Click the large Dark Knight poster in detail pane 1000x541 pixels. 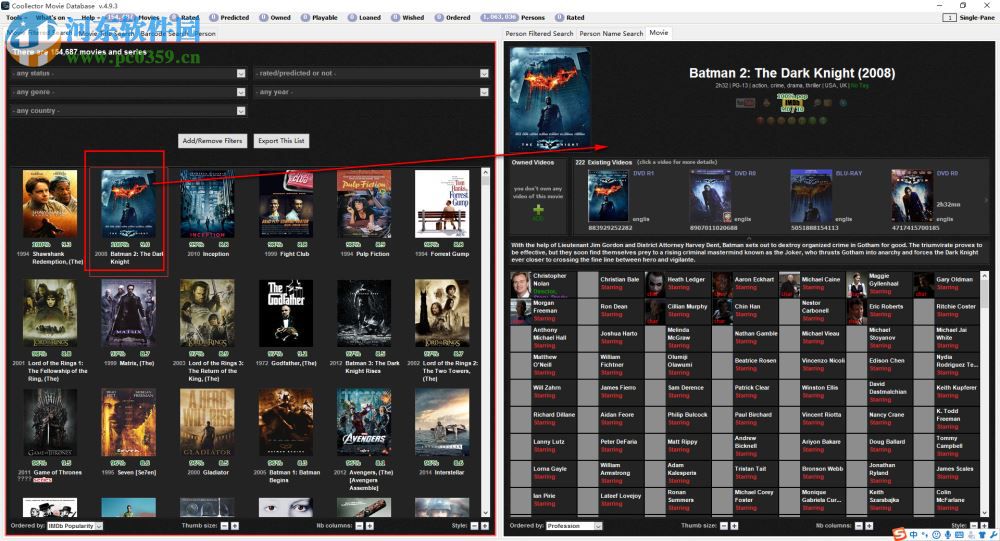550,98
